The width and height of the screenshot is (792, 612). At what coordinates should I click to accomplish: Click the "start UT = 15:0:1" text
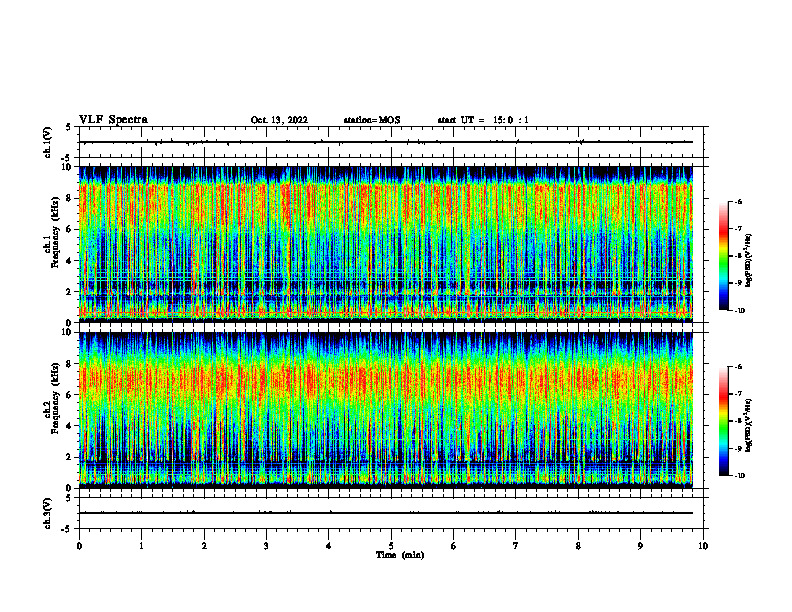point(483,120)
